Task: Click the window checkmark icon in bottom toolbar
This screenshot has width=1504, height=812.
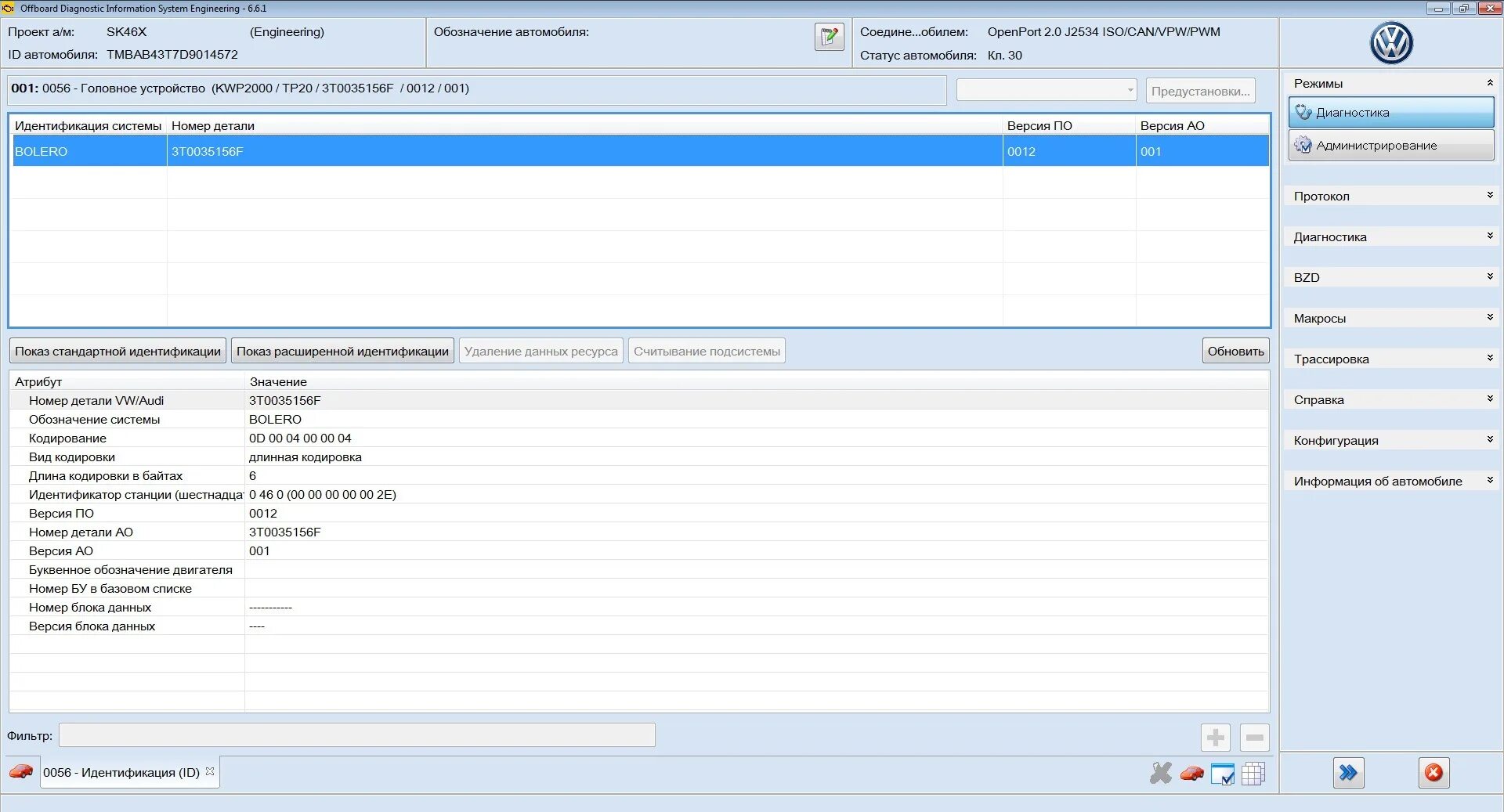Action: click(x=1223, y=774)
